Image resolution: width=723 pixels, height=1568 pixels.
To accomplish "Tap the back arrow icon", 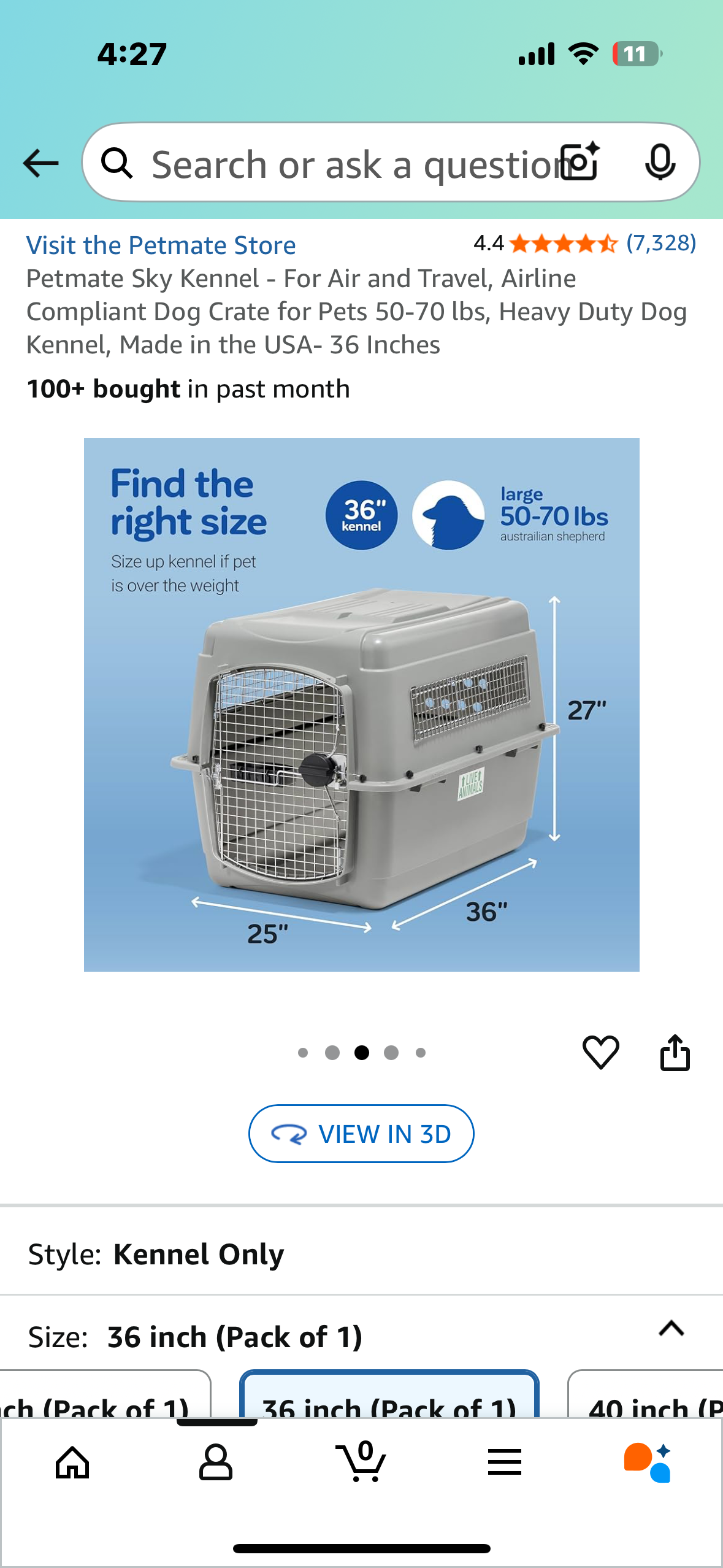I will (x=40, y=163).
